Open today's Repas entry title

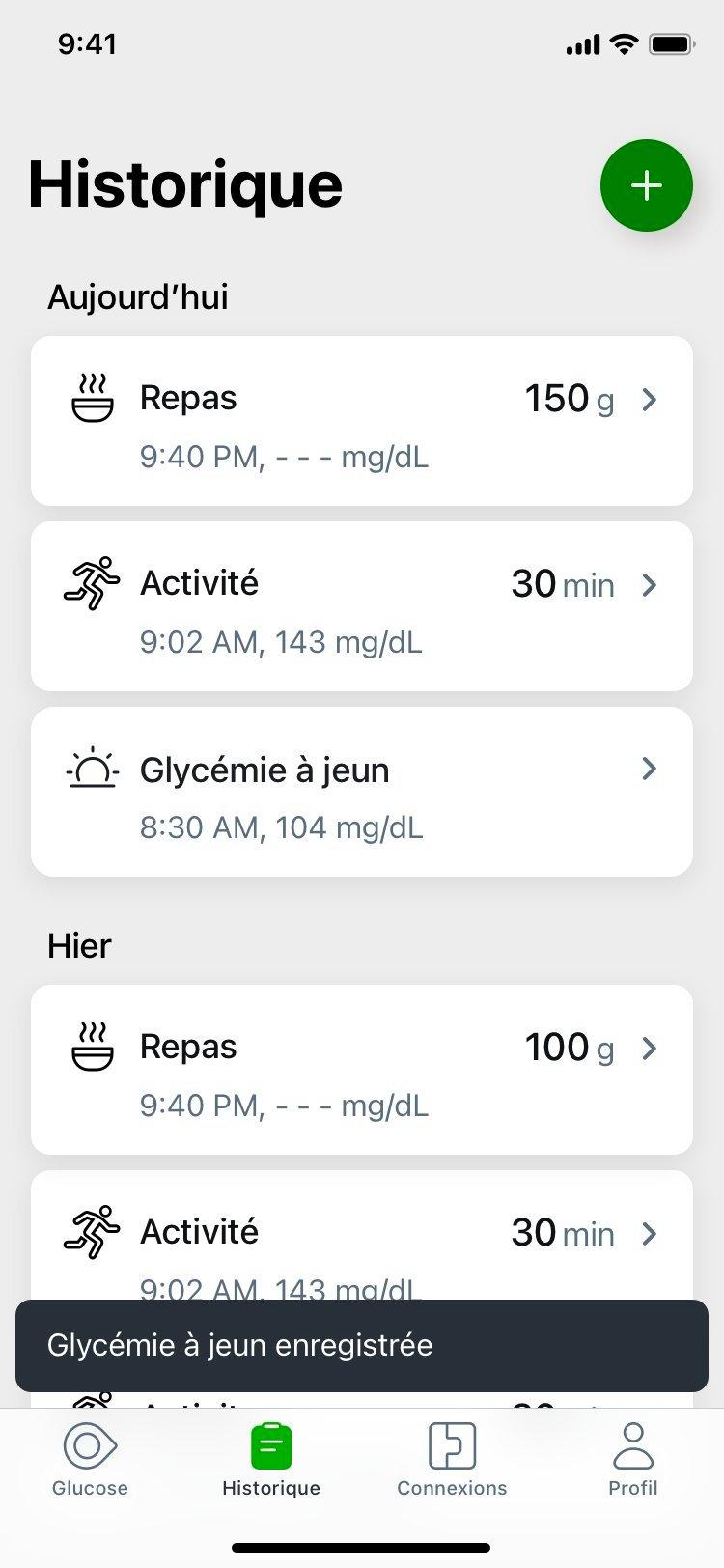(188, 398)
